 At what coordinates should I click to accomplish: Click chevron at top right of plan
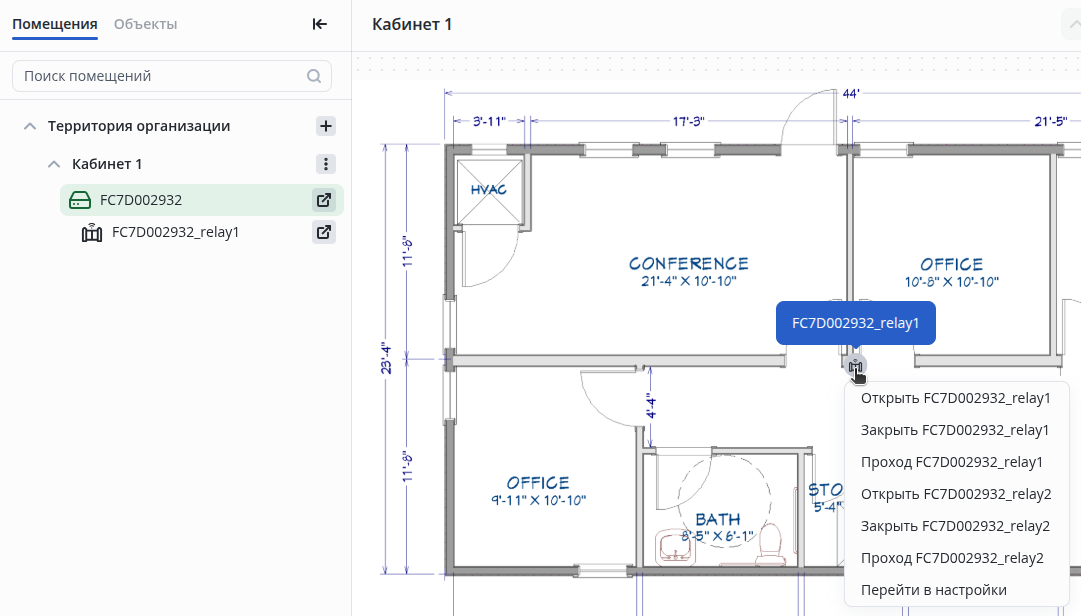tap(1070, 24)
